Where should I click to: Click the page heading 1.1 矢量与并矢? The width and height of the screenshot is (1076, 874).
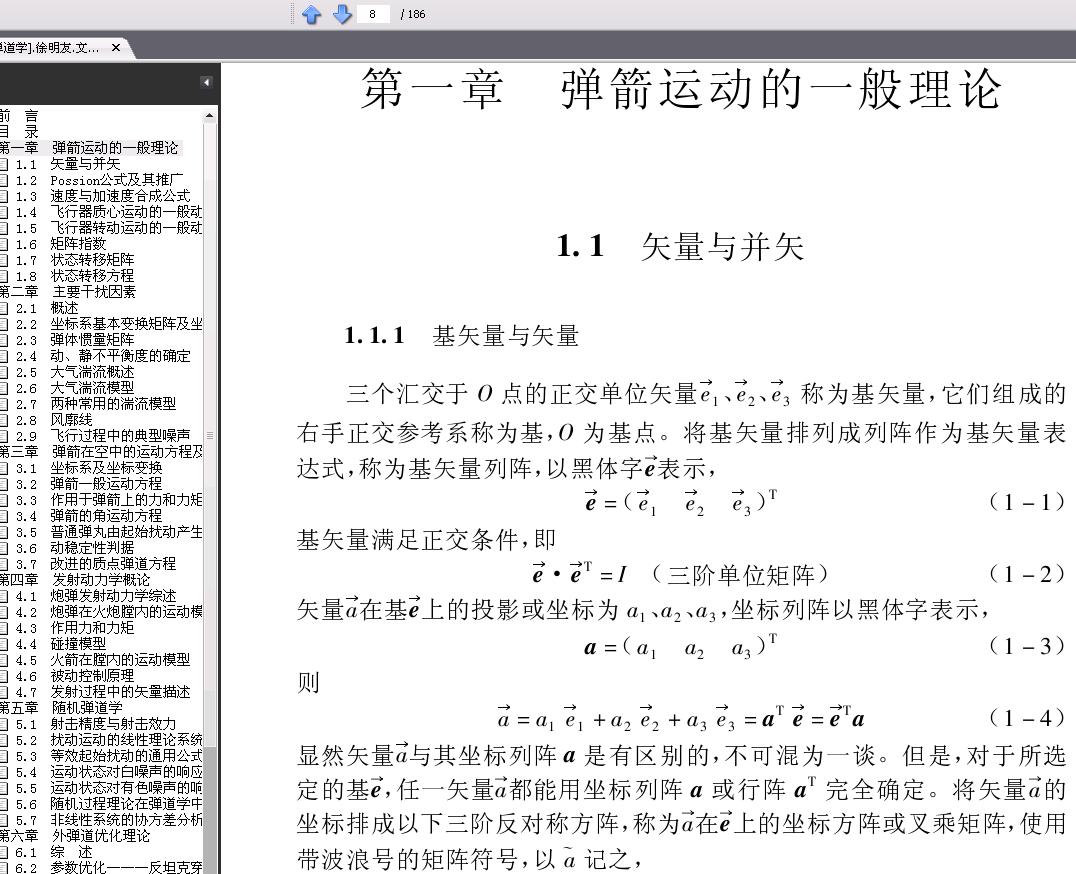[680, 246]
